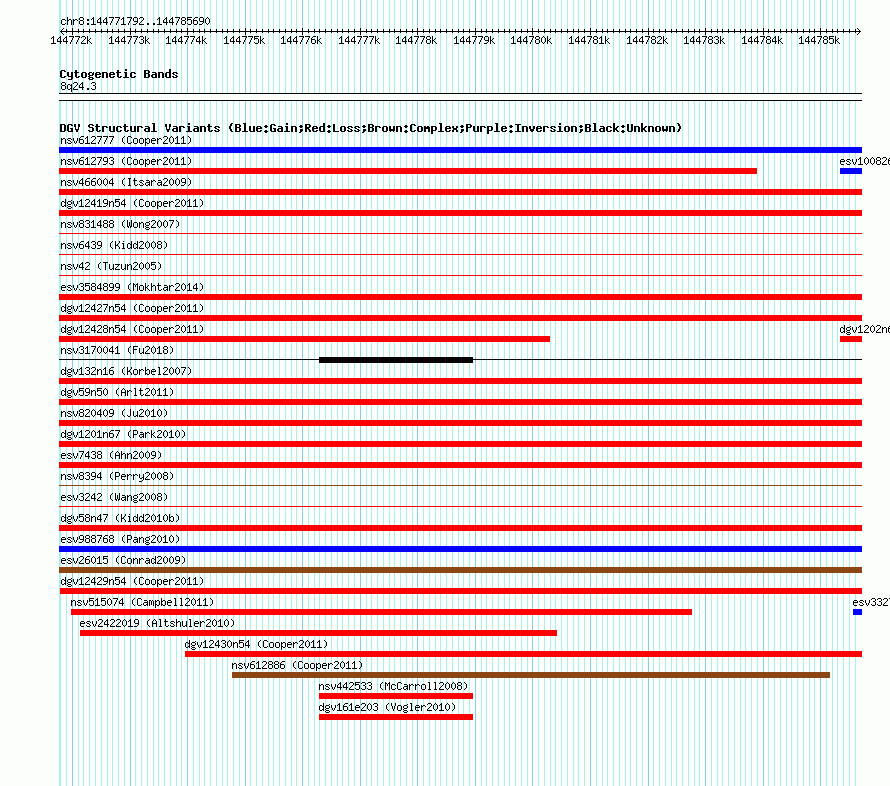
Task: Click the red bar under dgv12430n54
Action: click(x=523, y=654)
